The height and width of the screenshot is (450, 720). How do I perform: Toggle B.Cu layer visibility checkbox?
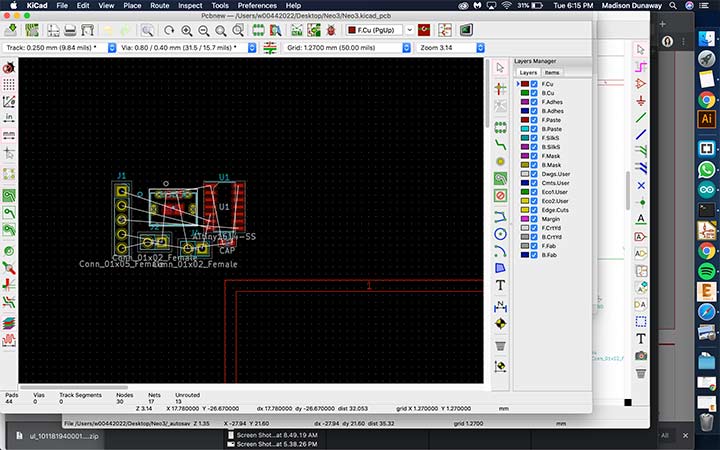click(x=534, y=93)
